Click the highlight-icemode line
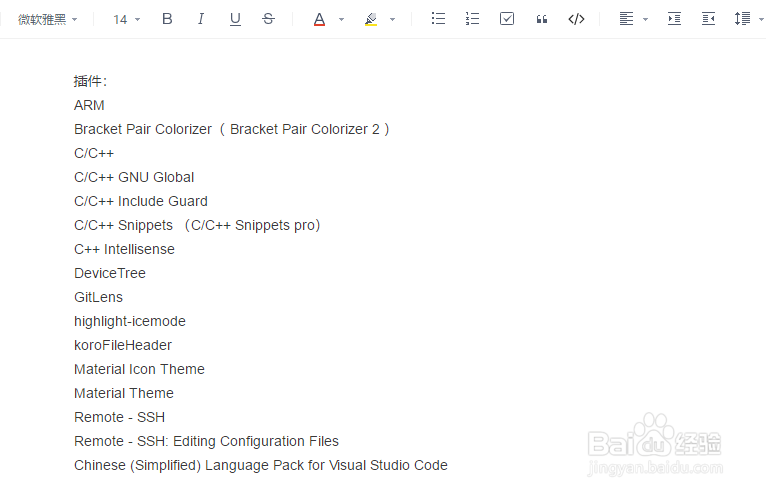This screenshot has width=766, height=495. pyautogui.click(x=129, y=321)
